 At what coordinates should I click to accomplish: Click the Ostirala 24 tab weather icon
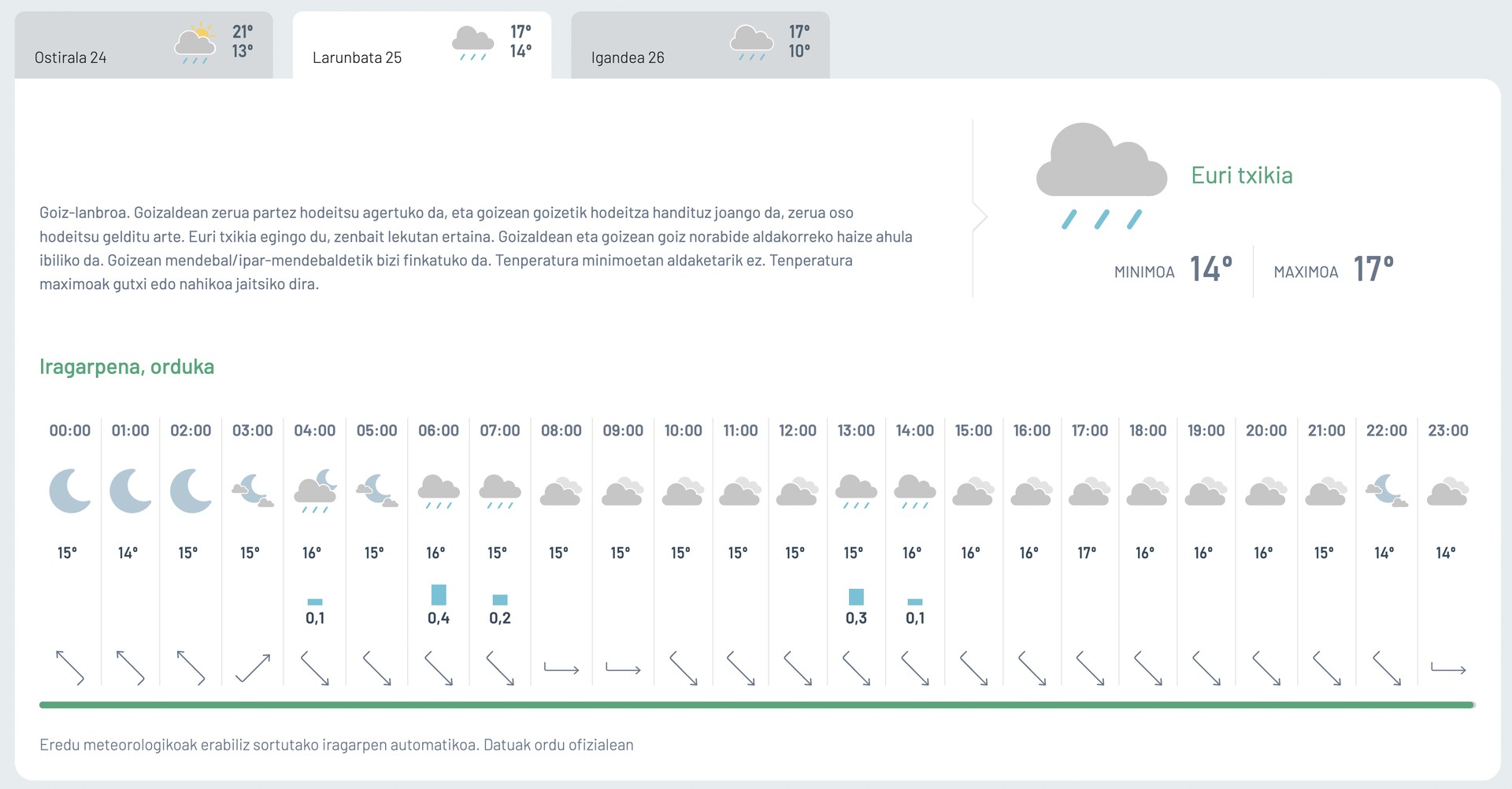point(195,43)
